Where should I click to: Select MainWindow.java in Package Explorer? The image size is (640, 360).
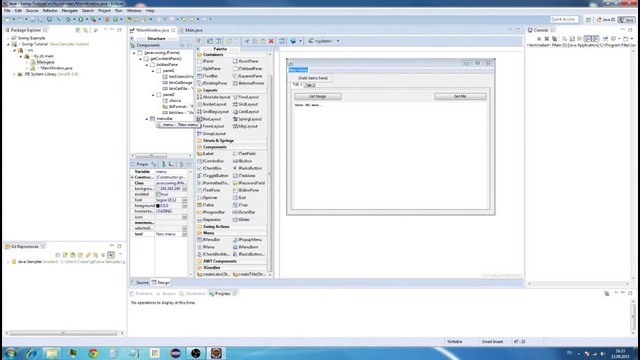click(x=56, y=68)
